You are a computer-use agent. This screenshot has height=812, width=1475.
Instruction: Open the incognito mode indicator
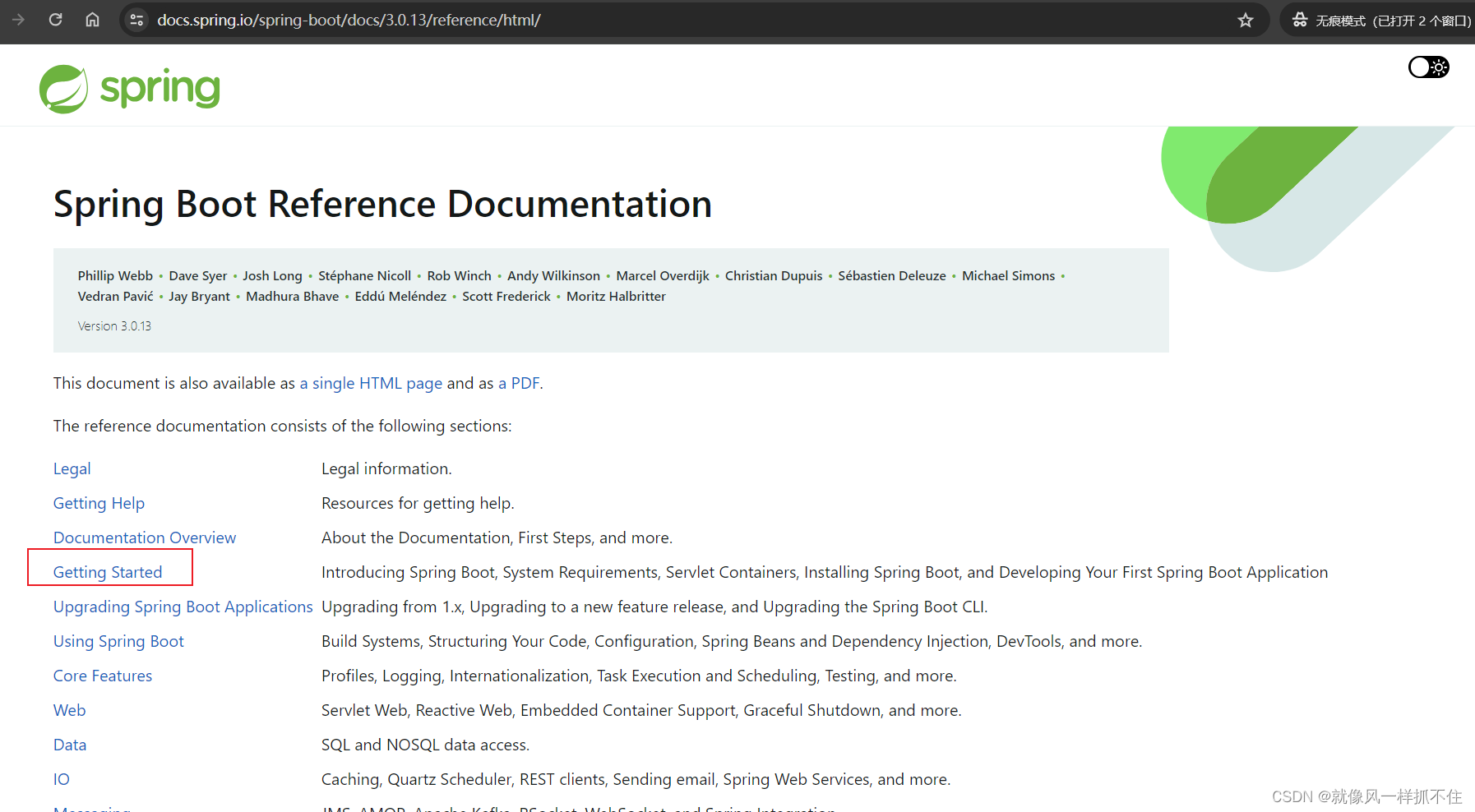(x=1380, y=21)
